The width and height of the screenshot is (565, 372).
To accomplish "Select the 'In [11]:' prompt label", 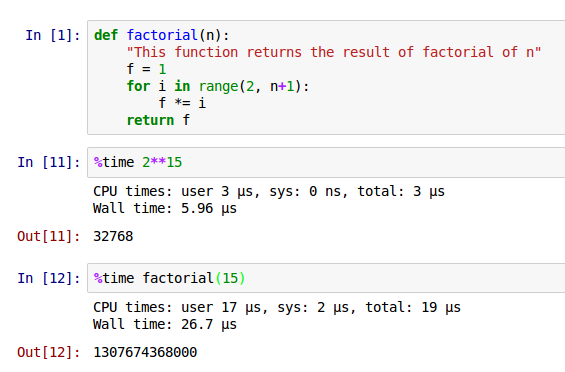I will tap(49, 163).
